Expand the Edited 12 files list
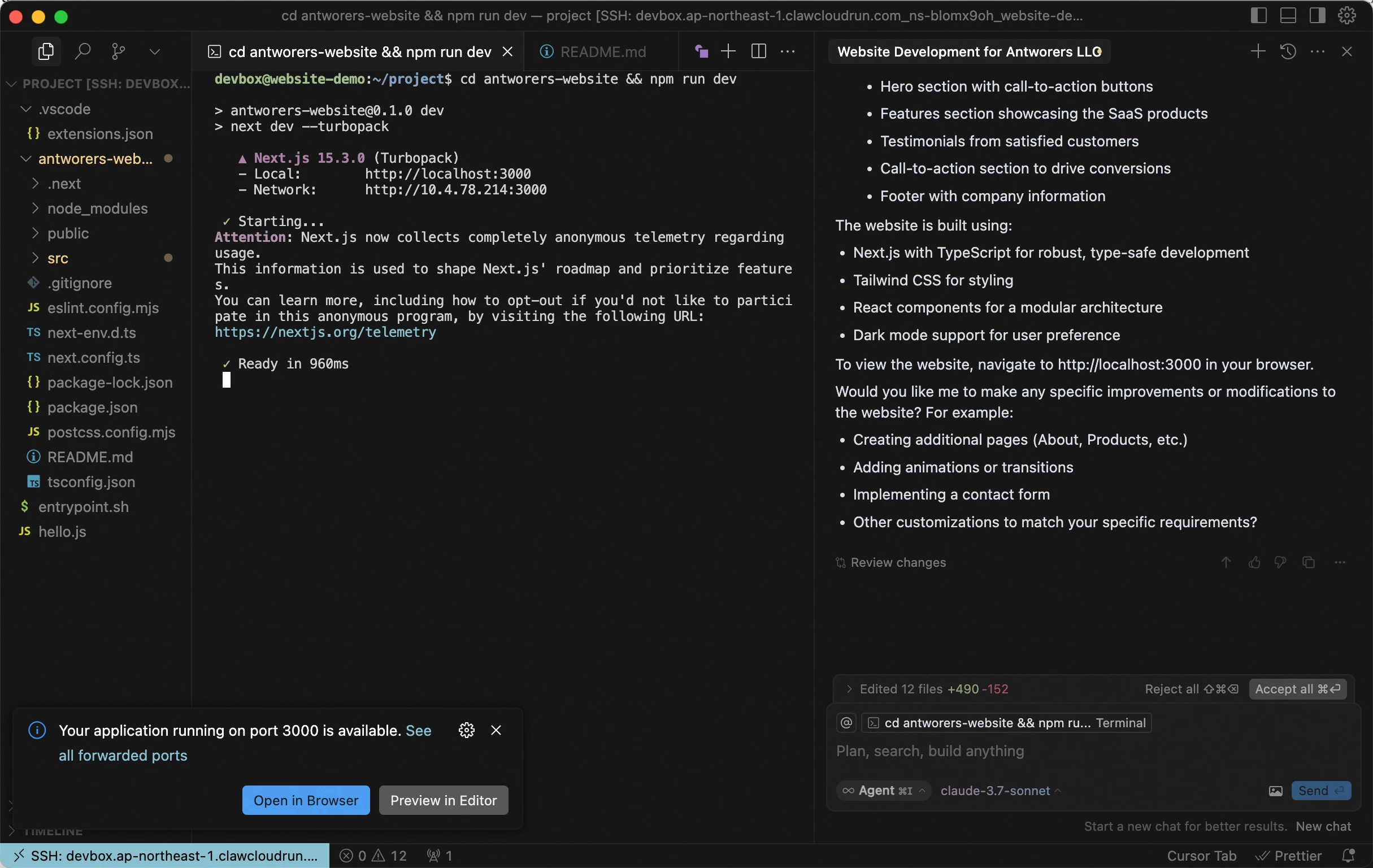The width and height of the screenshot is (1373, 868). click(x=927, y=689)
